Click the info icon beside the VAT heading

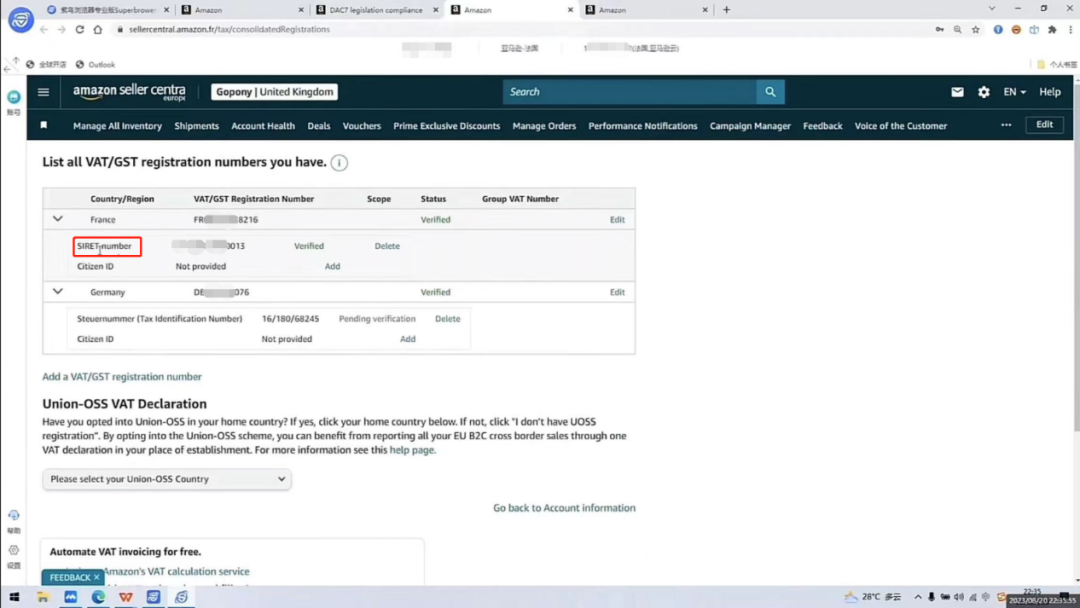pyautogui.click(x=339, y=163)
